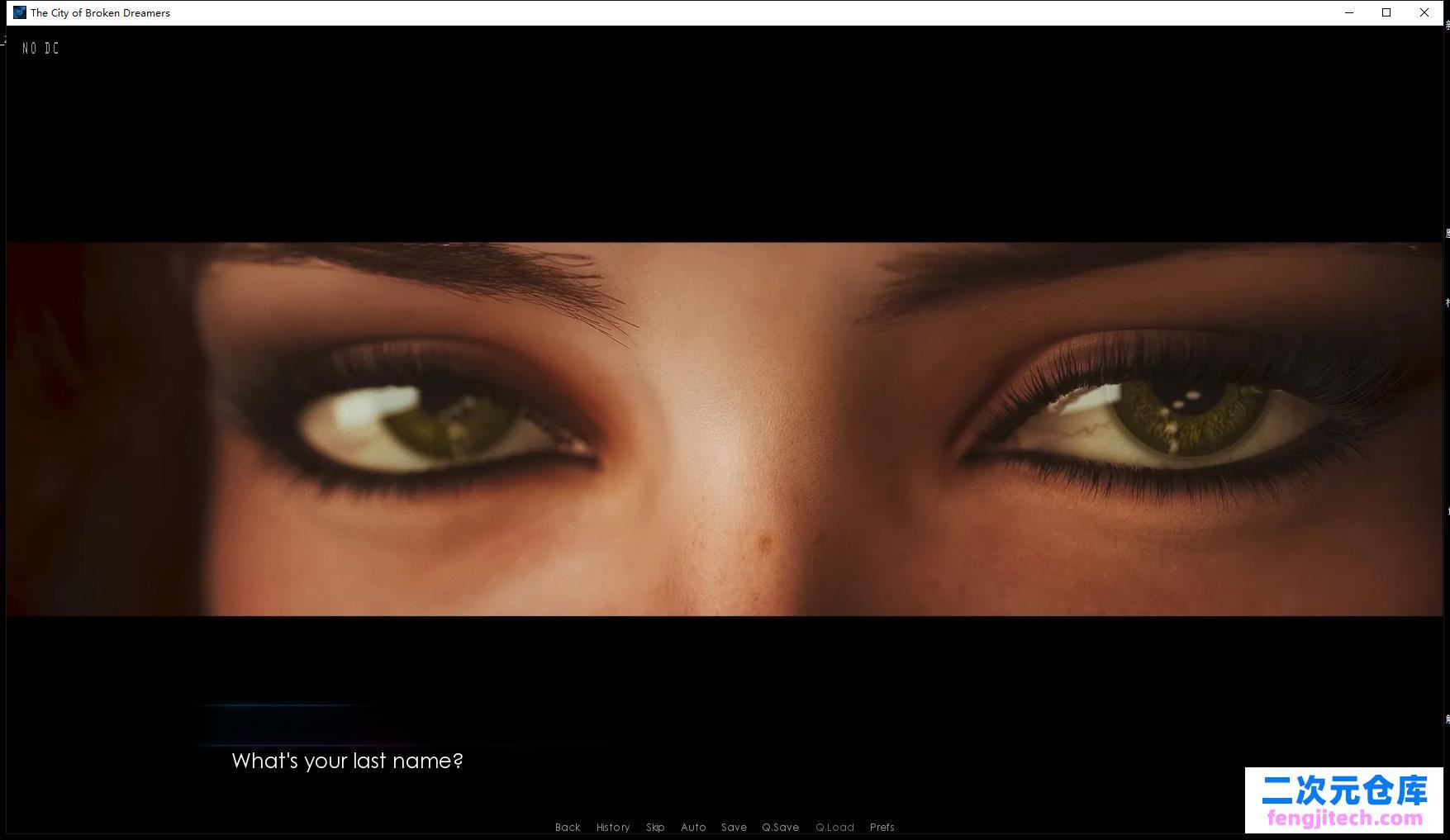Open the Save menu
1450x840 pixels.
734,827
